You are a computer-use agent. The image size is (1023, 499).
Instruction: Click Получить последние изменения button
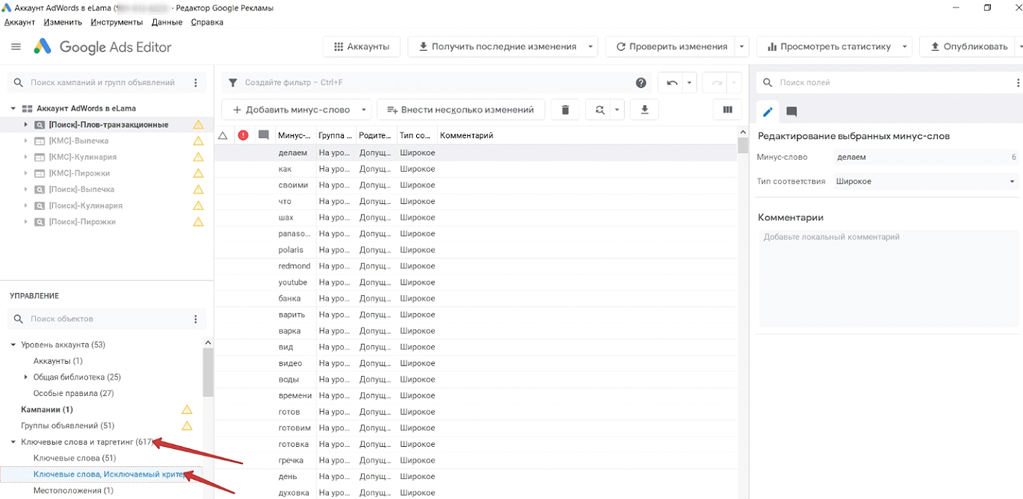tap(497, 47)
